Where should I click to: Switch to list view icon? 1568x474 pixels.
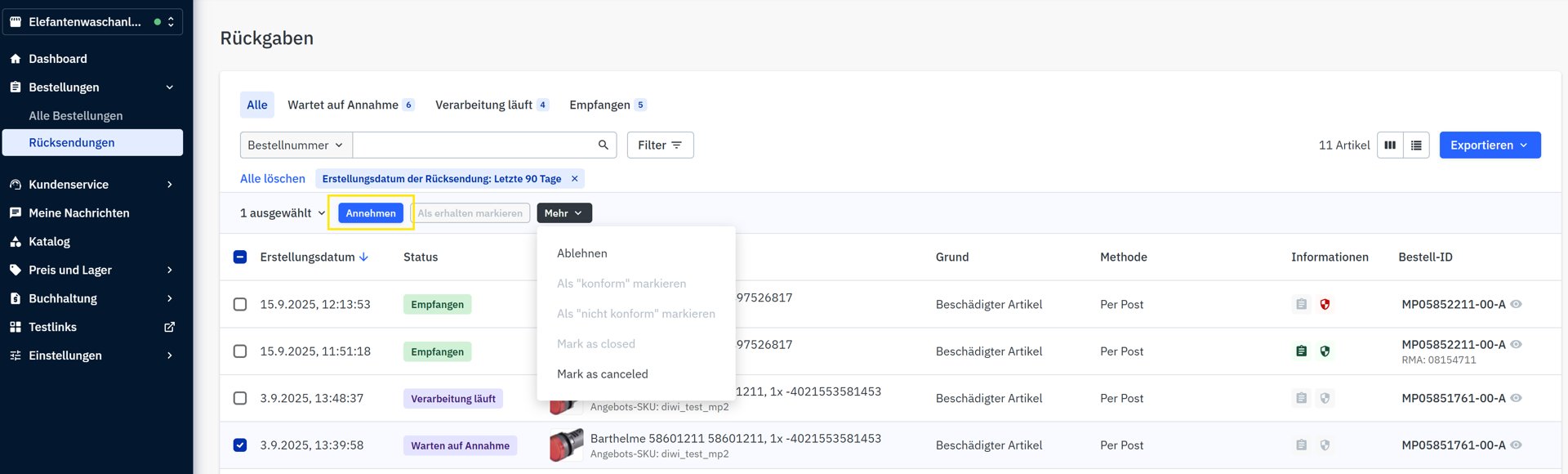pos(1416,145)
